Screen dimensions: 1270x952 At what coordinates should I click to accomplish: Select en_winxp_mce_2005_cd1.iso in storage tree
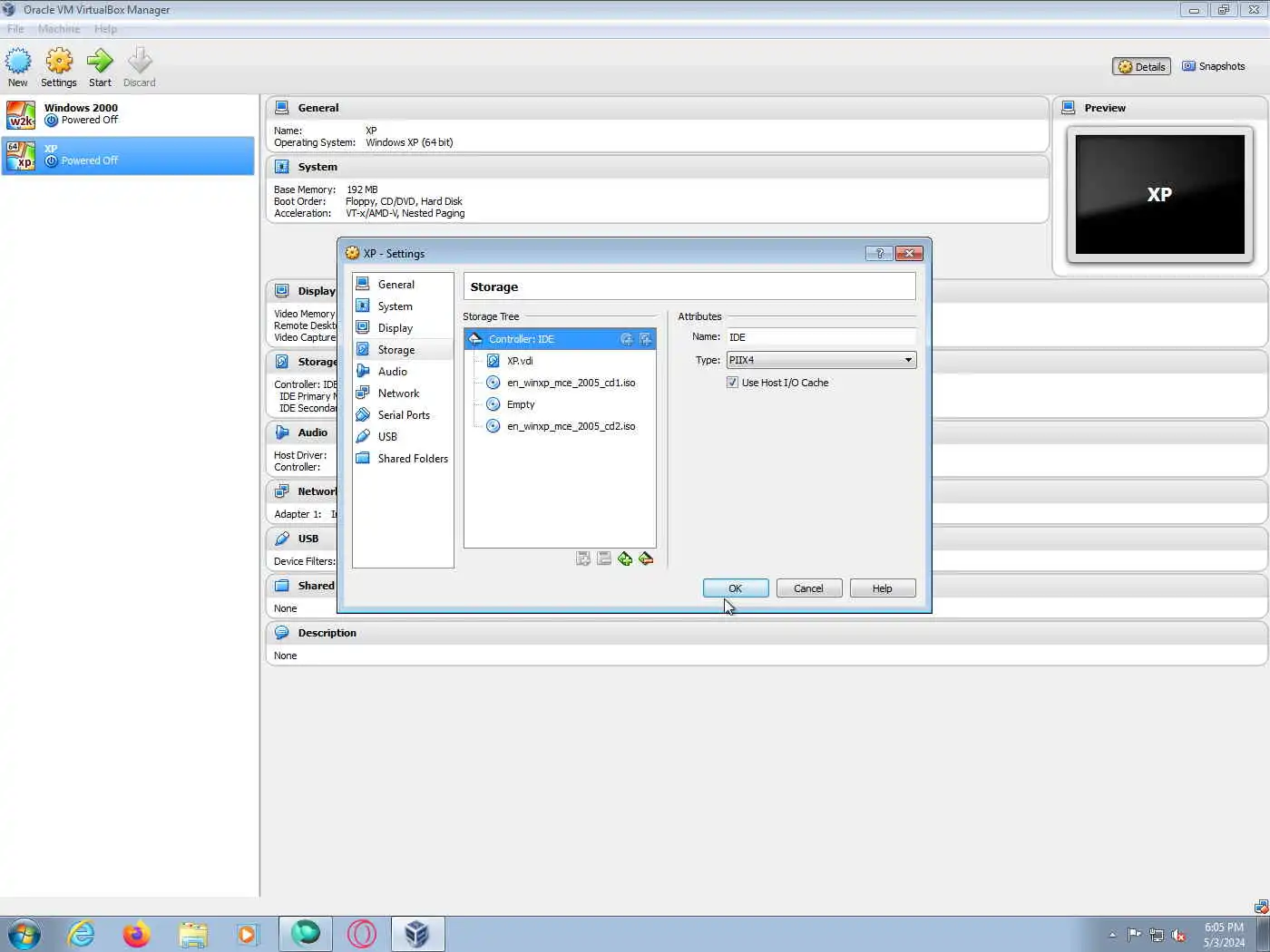(560, 383)
